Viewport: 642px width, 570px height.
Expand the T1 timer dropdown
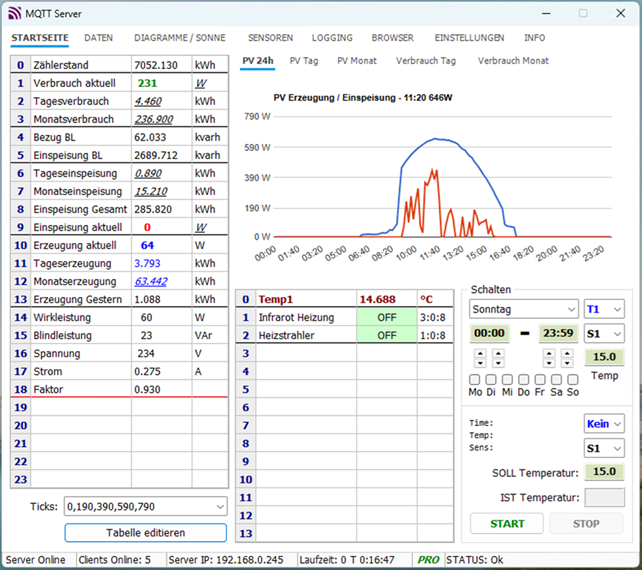tap(605, 309)
